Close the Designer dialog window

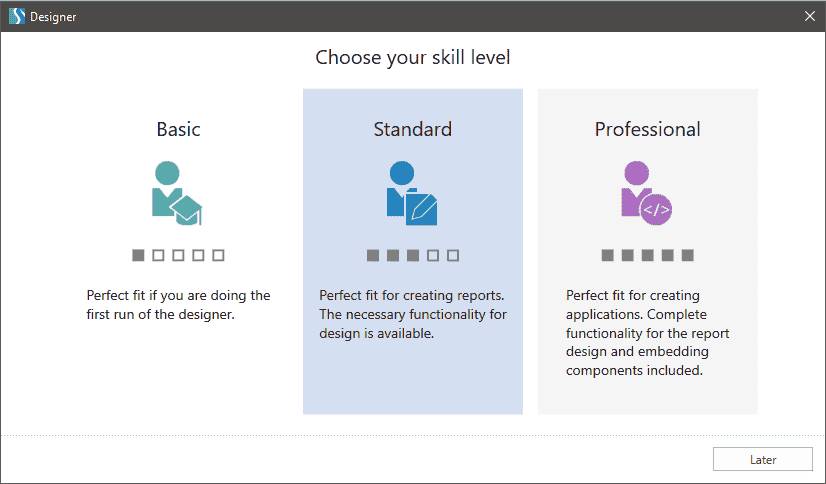tap(810, 16)
